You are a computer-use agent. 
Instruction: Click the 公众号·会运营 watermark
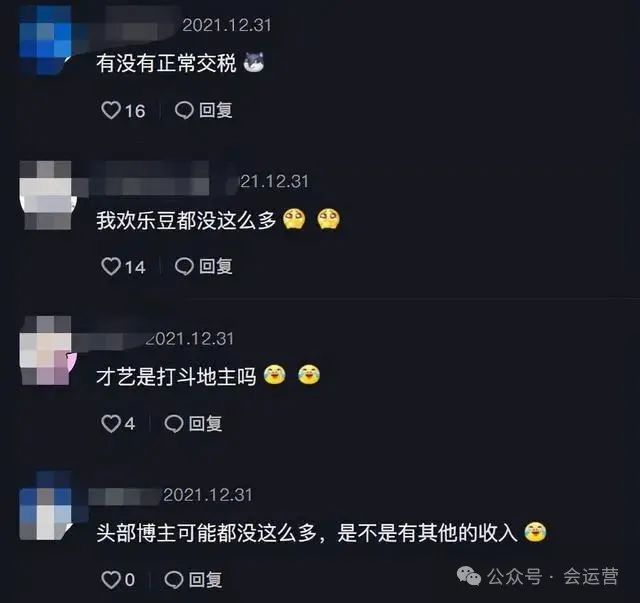click(538, 576)
